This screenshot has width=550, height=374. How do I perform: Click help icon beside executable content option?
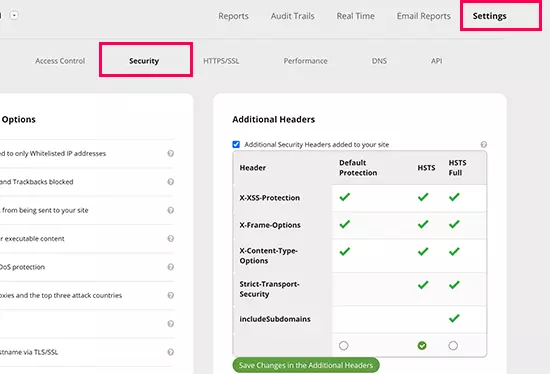(170, 239)
